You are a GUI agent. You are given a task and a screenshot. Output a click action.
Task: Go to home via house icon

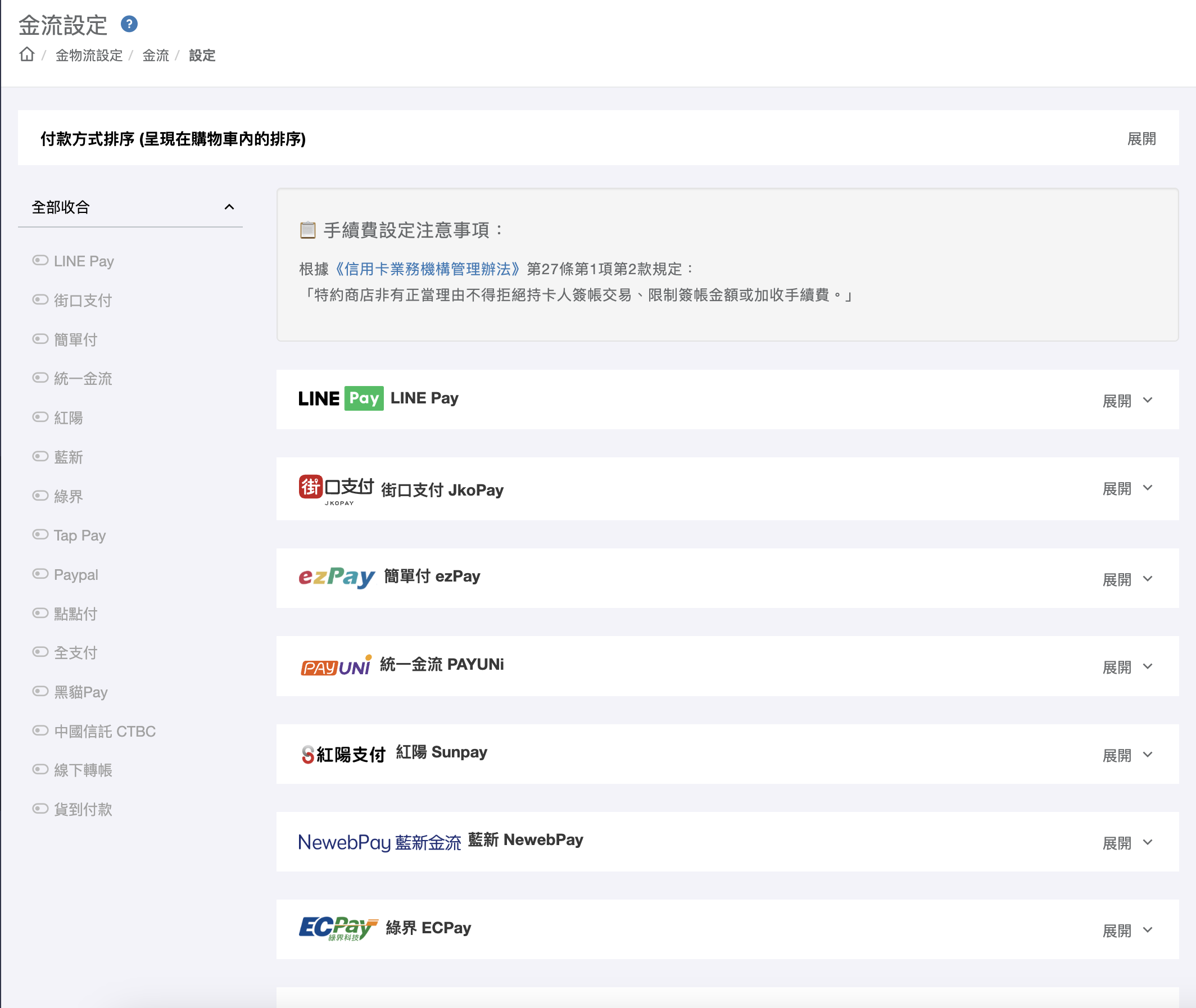[27, 55]
